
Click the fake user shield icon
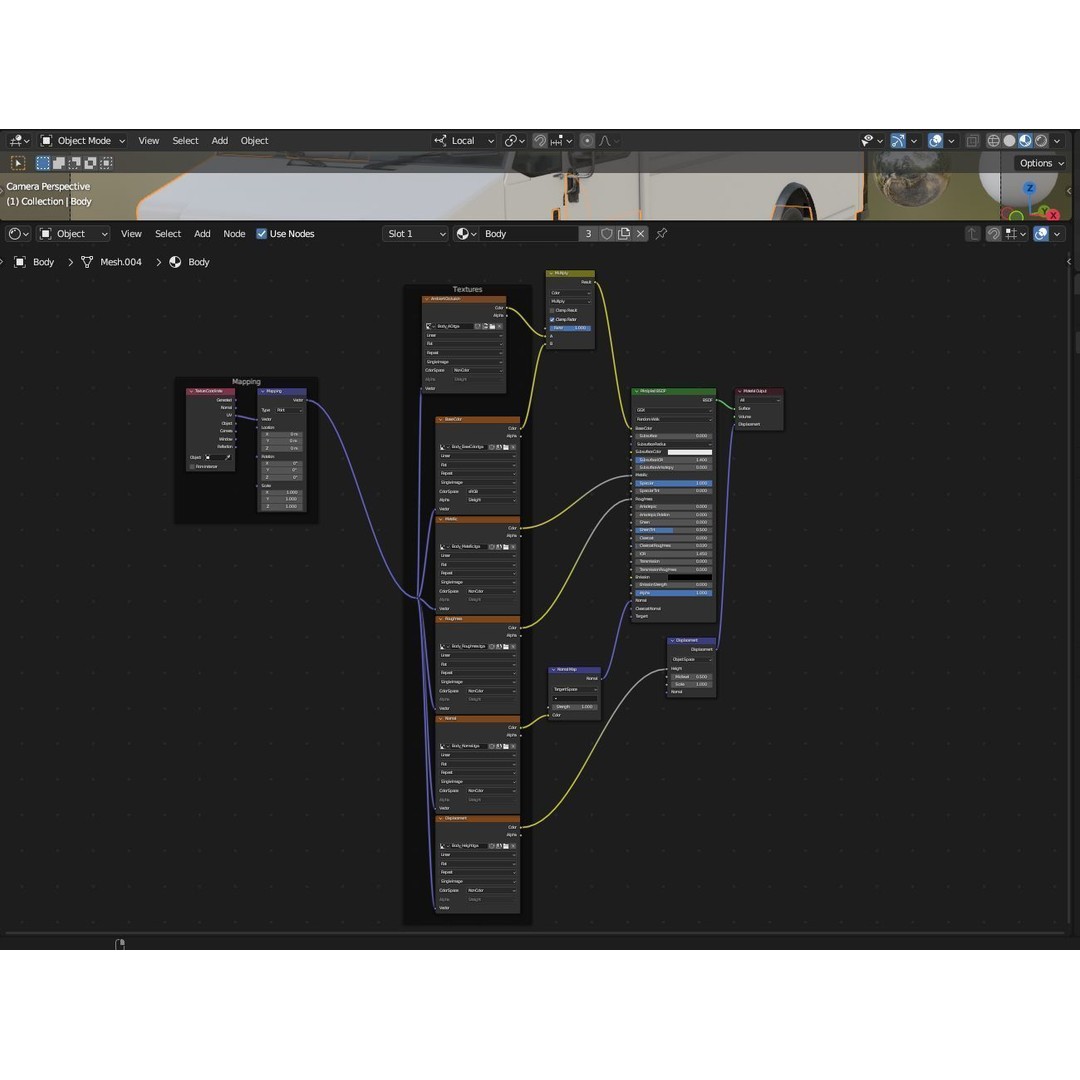(606, 233)
